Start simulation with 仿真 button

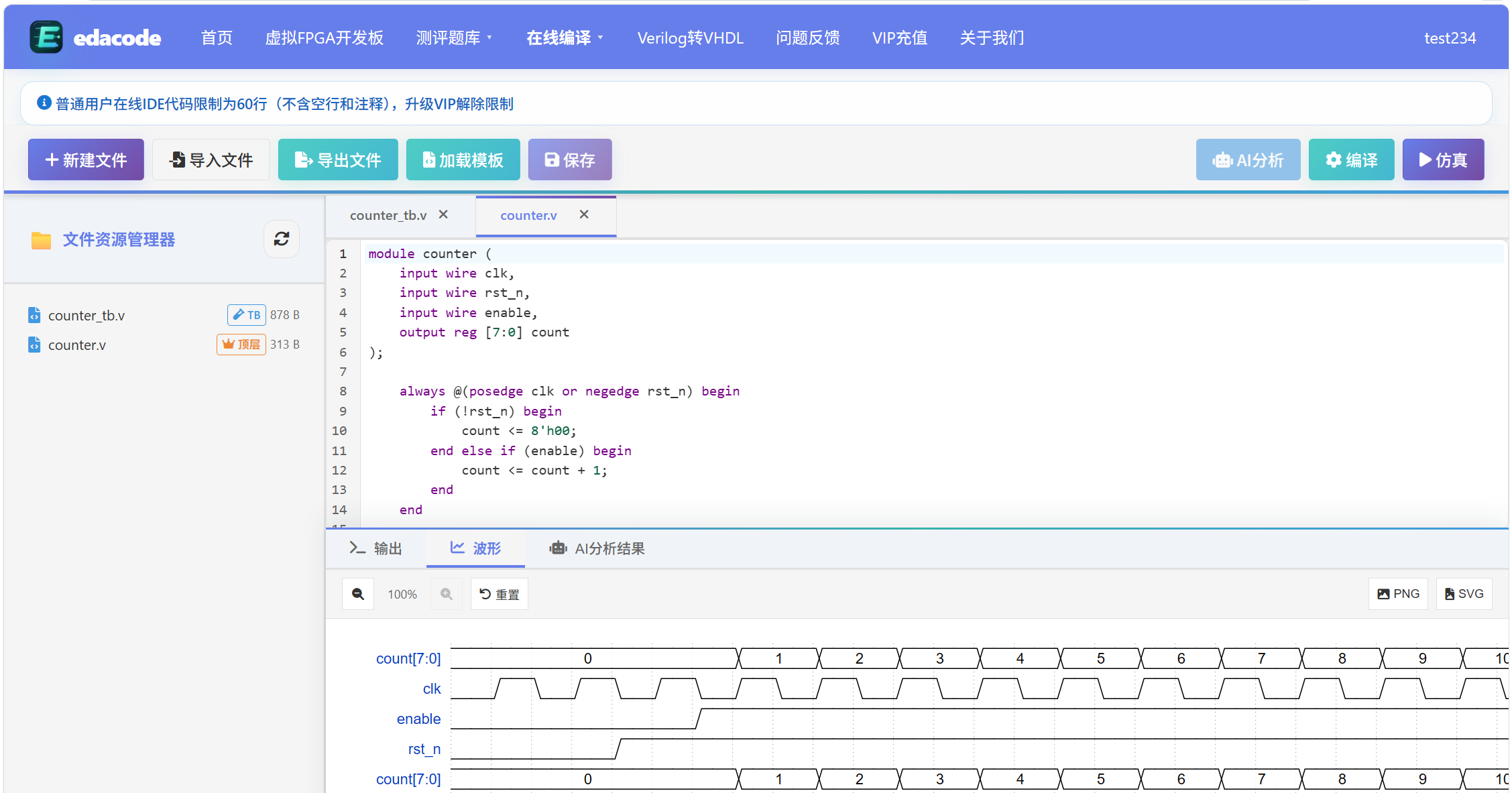coord(1443,160)
